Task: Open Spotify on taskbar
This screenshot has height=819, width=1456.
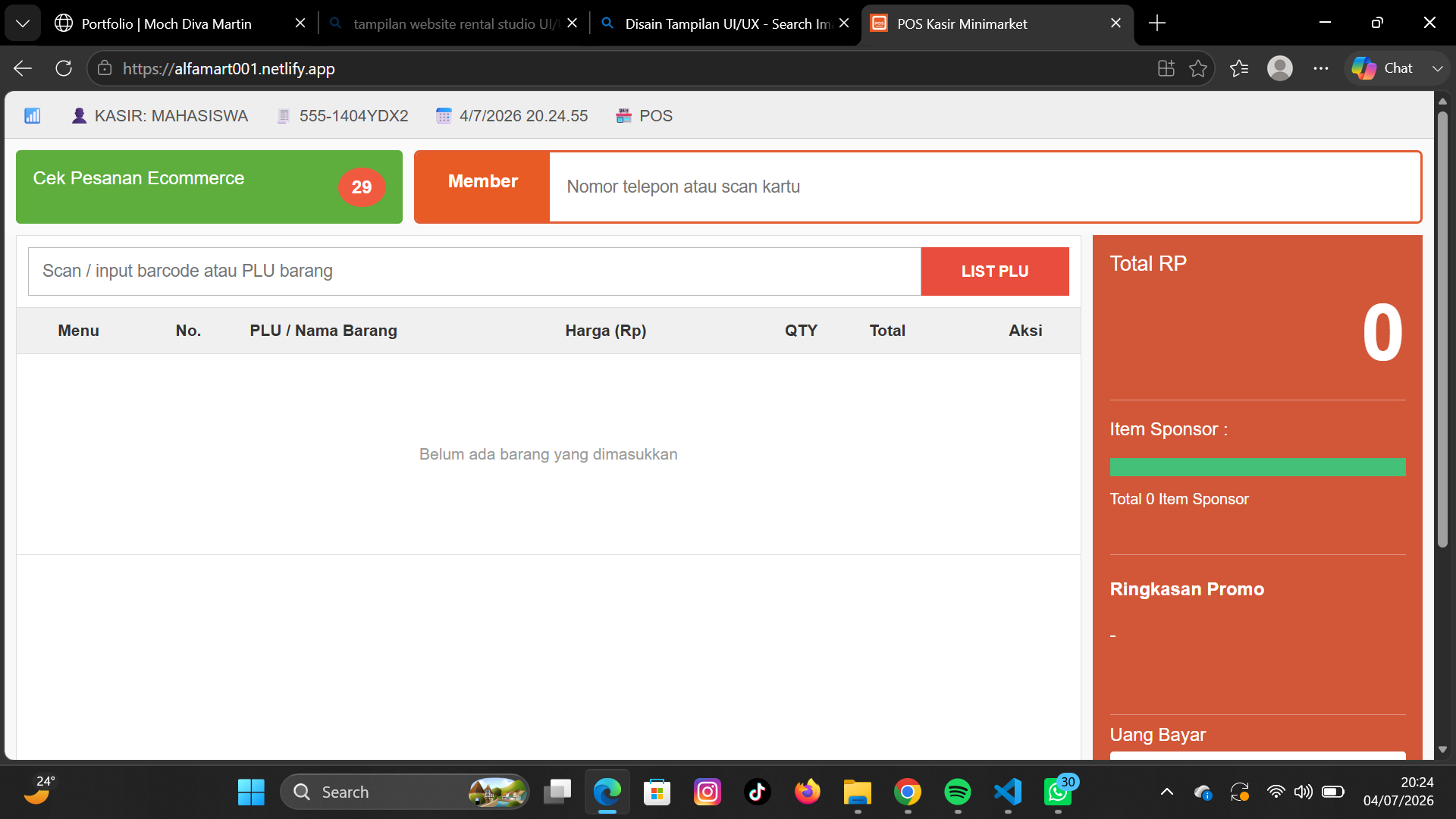Action: pyautogui.click(x=958, y=792)
